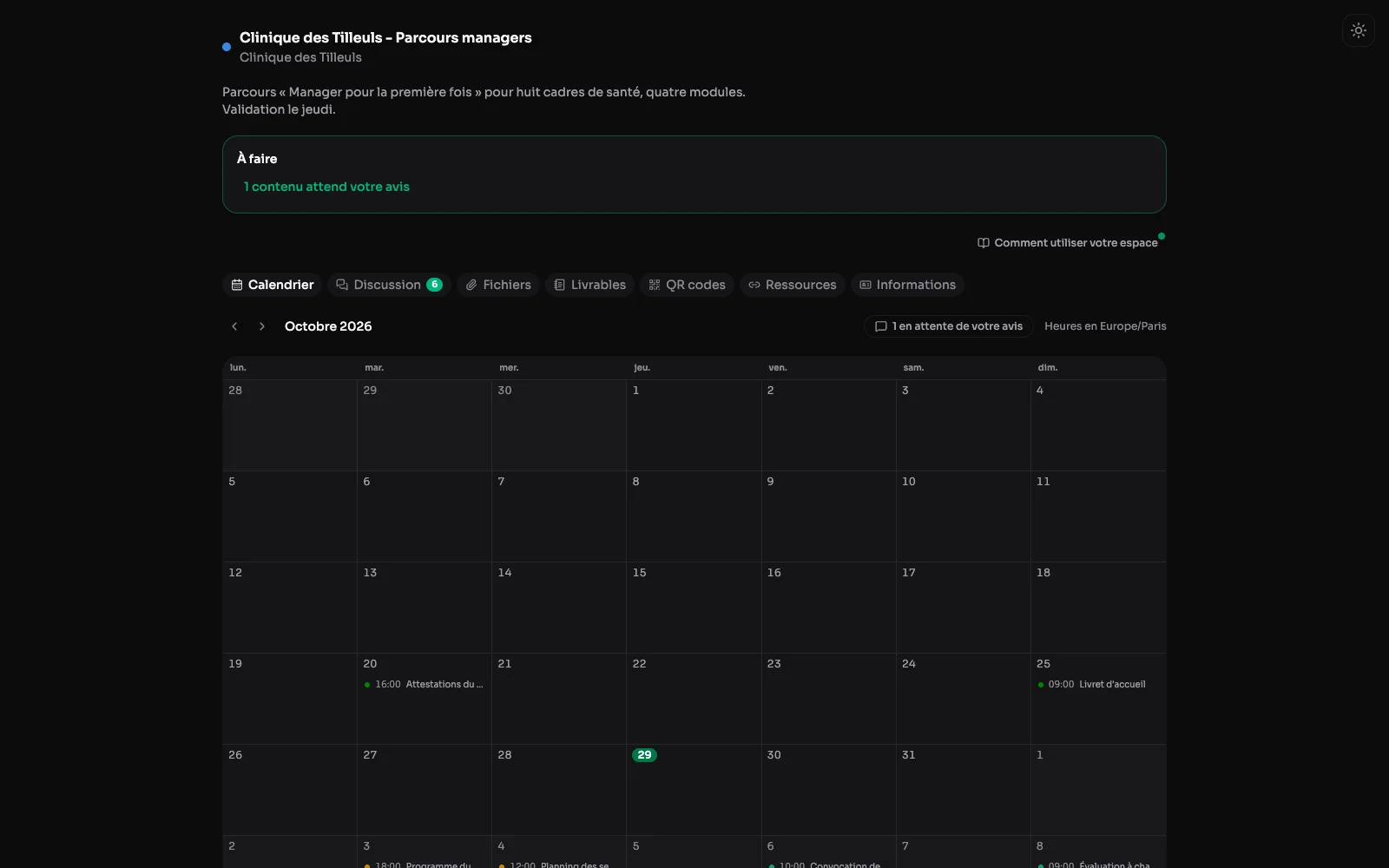Click the Discussion unread badge showing 6
Image resolution: width=1389 pixels, height=868 pixels.
coord(434,285)
